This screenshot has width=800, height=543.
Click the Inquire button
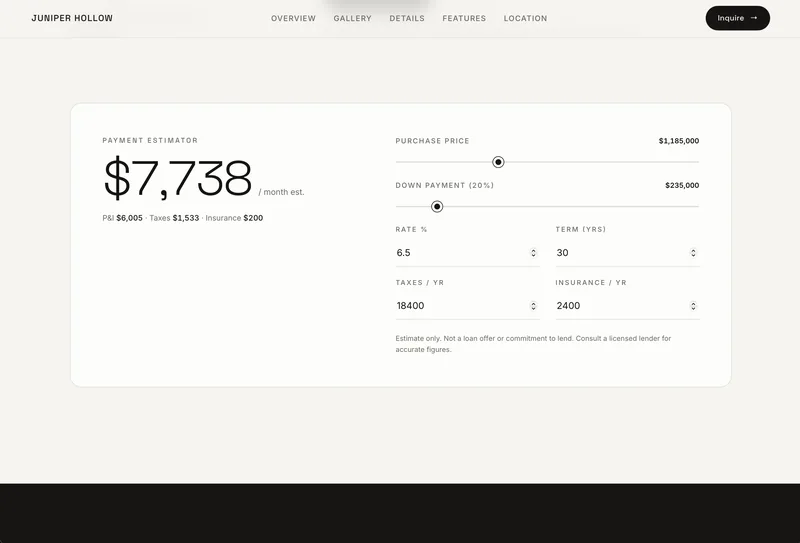pyautogui.click(x=738, y=18)
